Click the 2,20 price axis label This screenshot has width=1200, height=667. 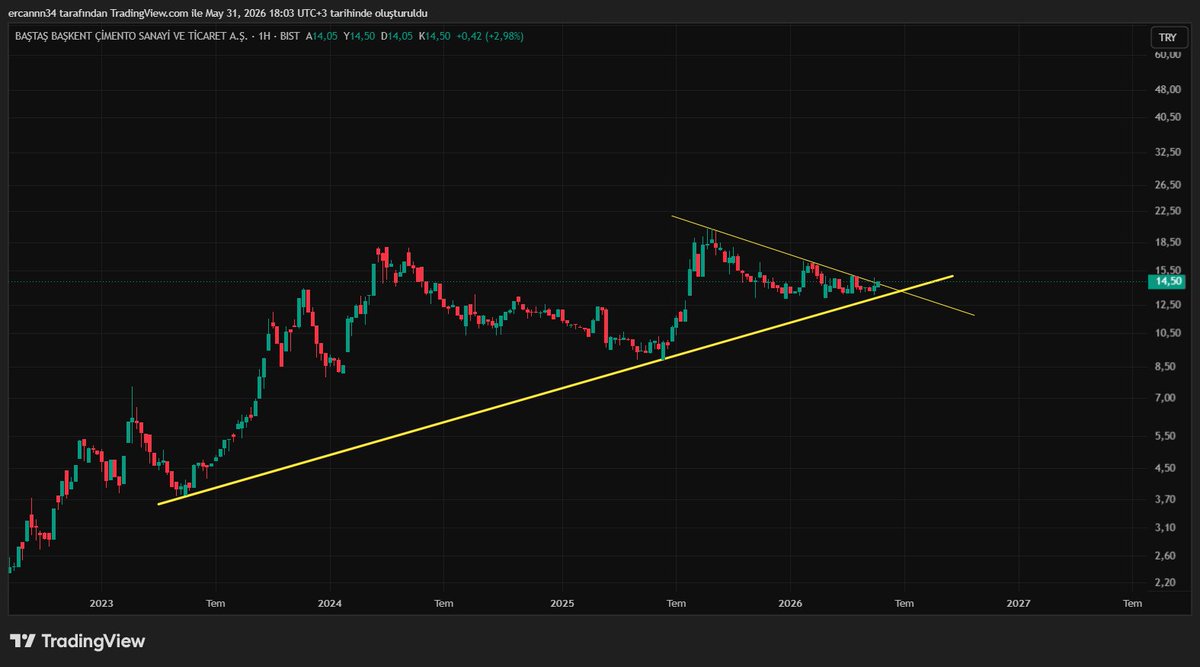(1167, 582)
